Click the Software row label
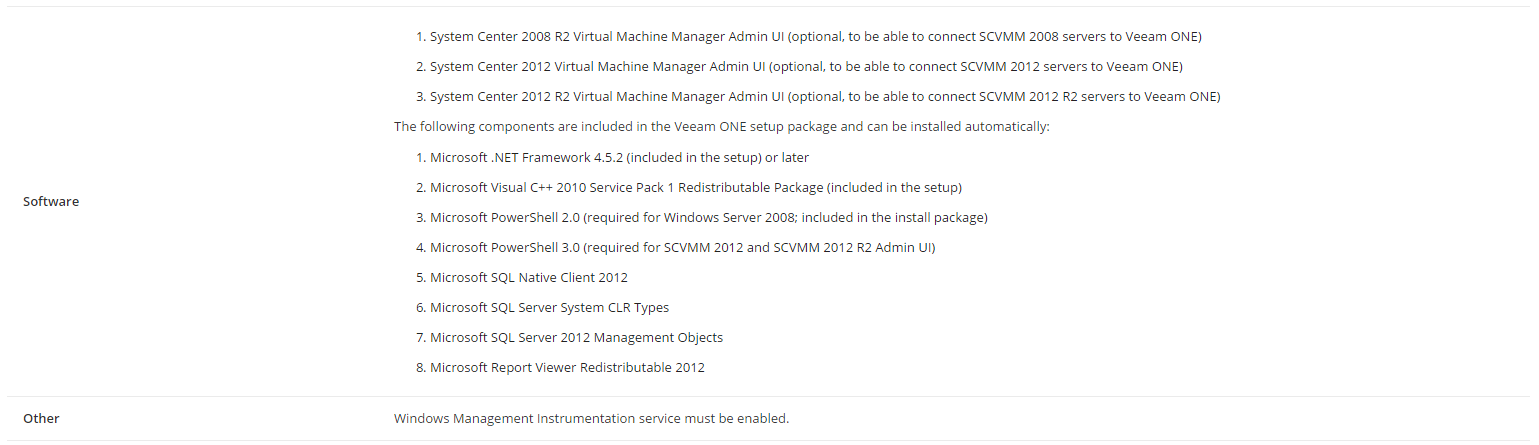Screen dimensions: 1539x445 click(51, 202)
